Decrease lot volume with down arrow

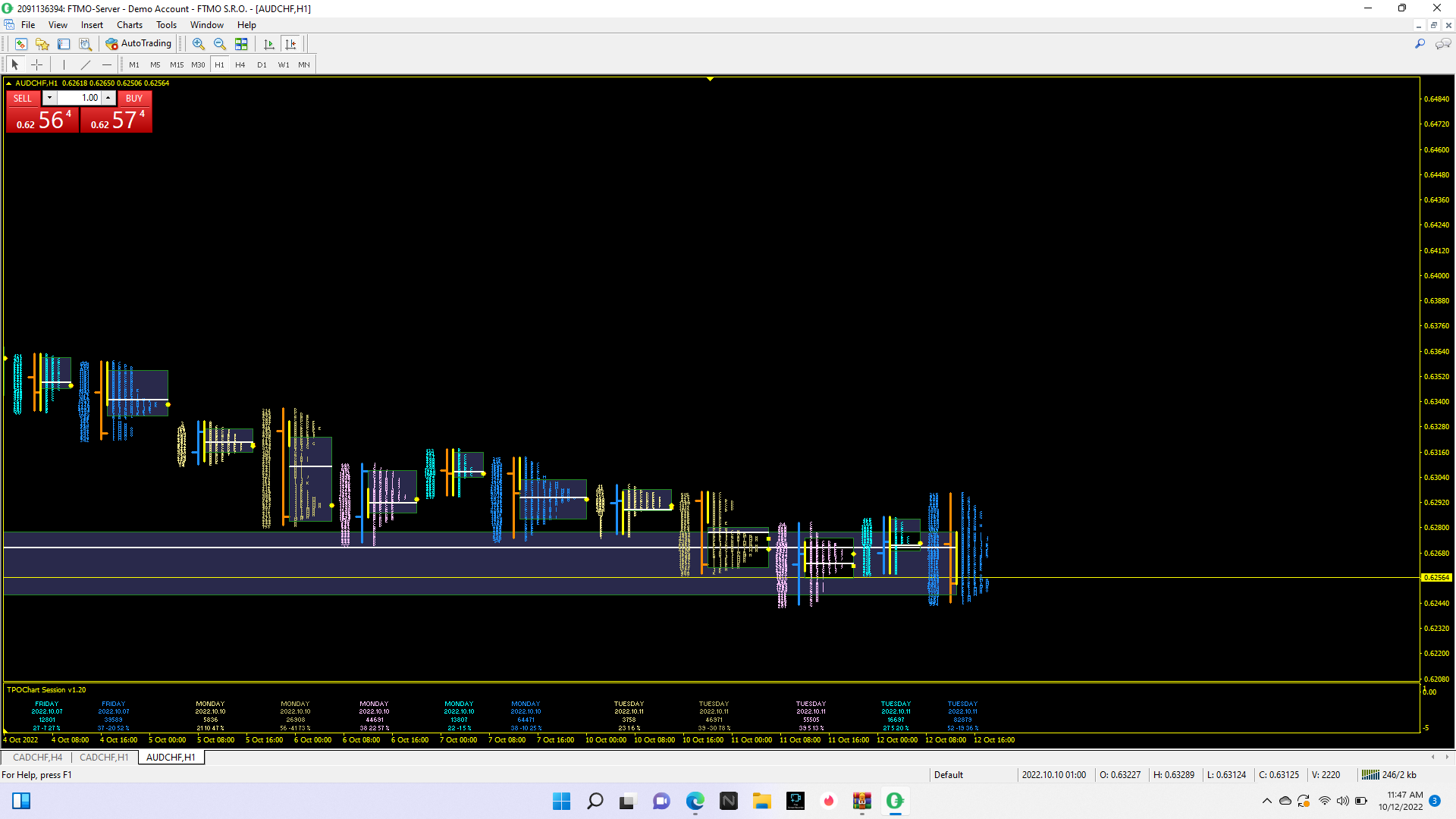pyautogui.click(x=49, y=98)
